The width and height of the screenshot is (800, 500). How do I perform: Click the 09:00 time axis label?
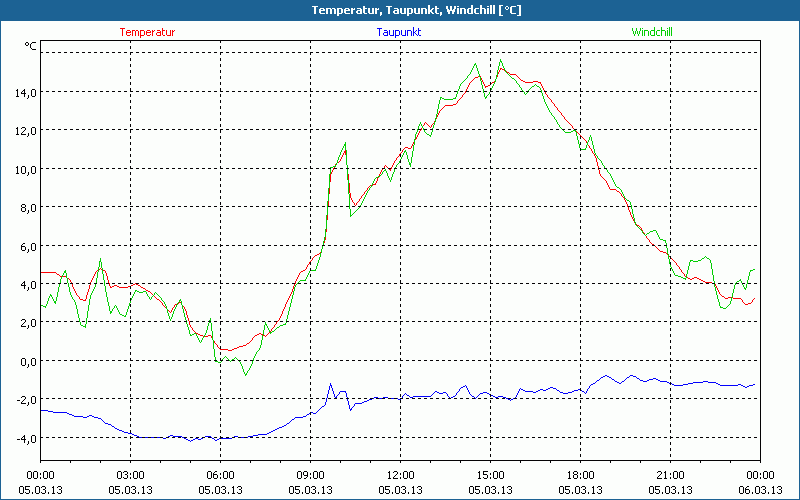click(x=310, y=476)
